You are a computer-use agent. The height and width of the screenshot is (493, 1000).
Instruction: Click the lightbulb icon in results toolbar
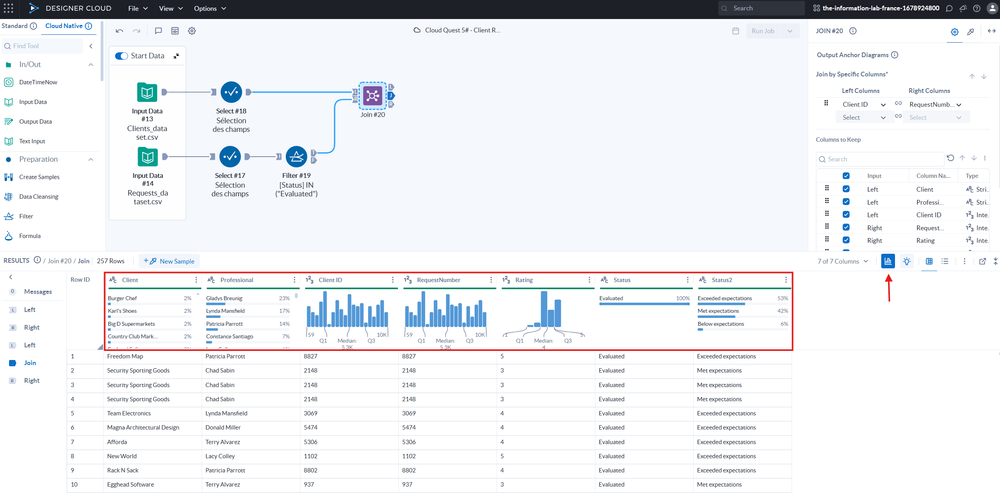(x=906, y=261)
